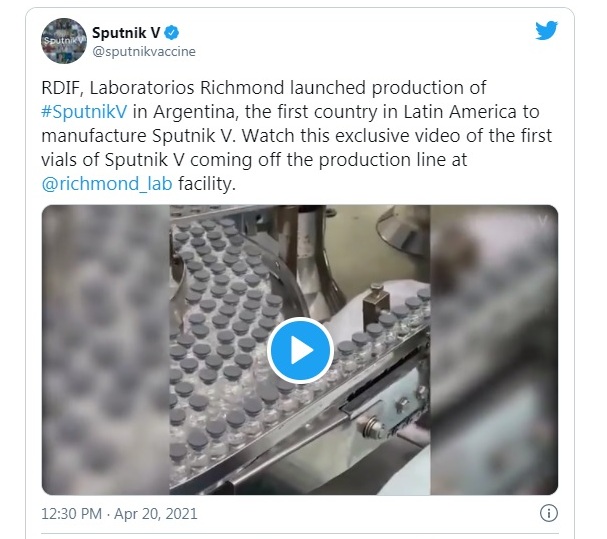Image resolution: width=607 pixels, height=539 pixels.
Task: Click the word "facility." ending the tweet
Action: (x=207, y=184)
